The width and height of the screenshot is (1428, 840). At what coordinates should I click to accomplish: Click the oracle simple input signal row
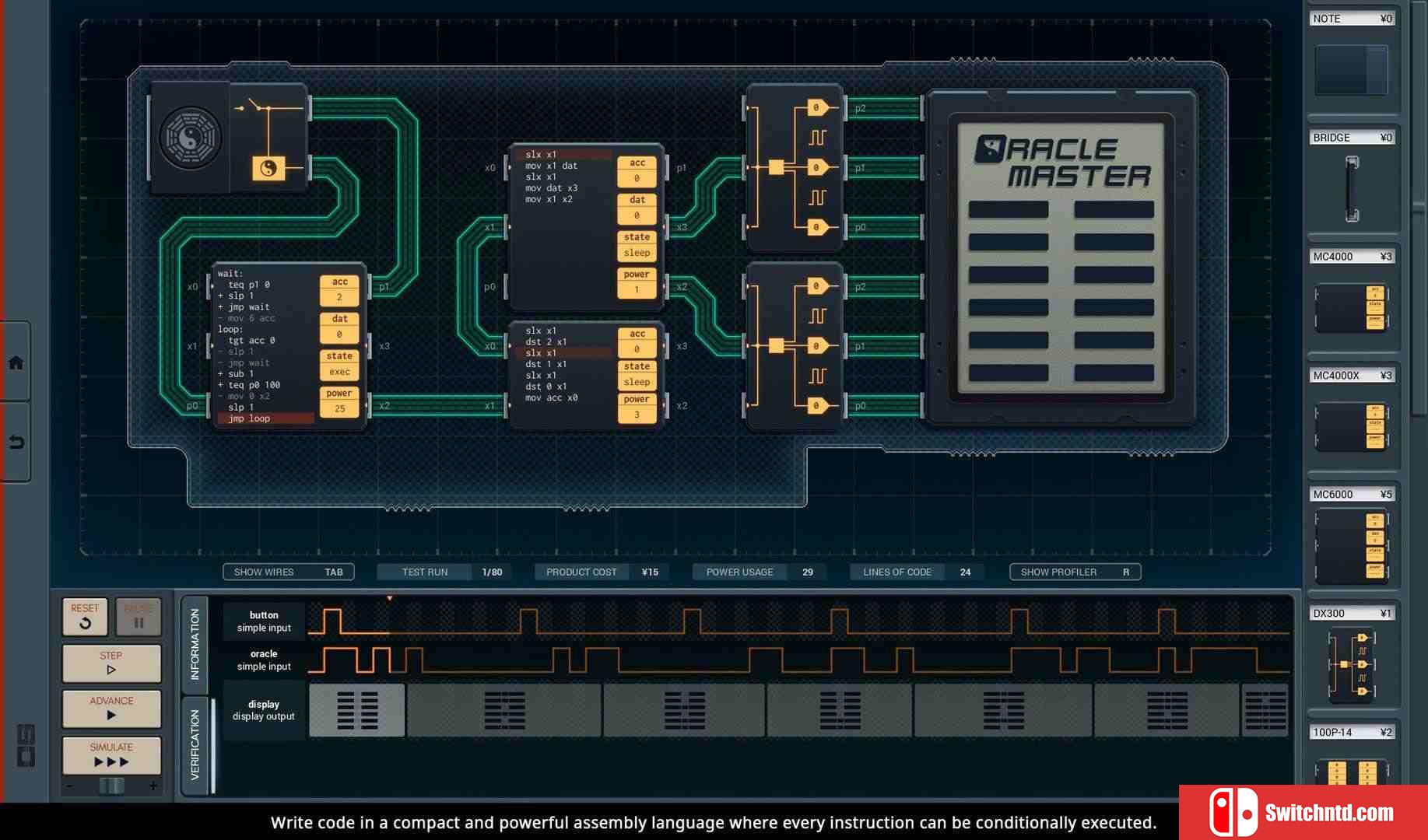756,660
